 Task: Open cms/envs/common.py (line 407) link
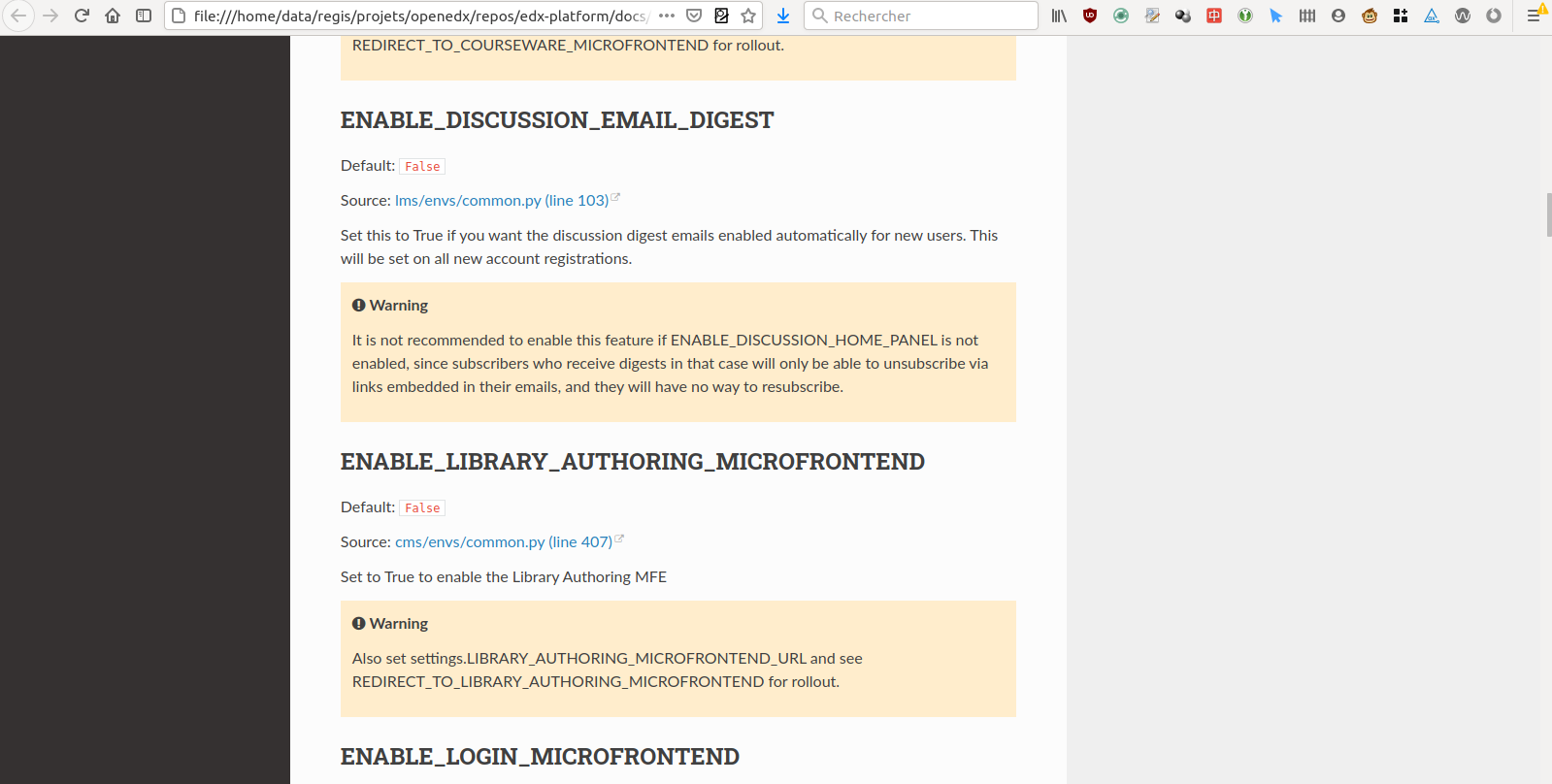pyautogui.click(x=504, y=541)
